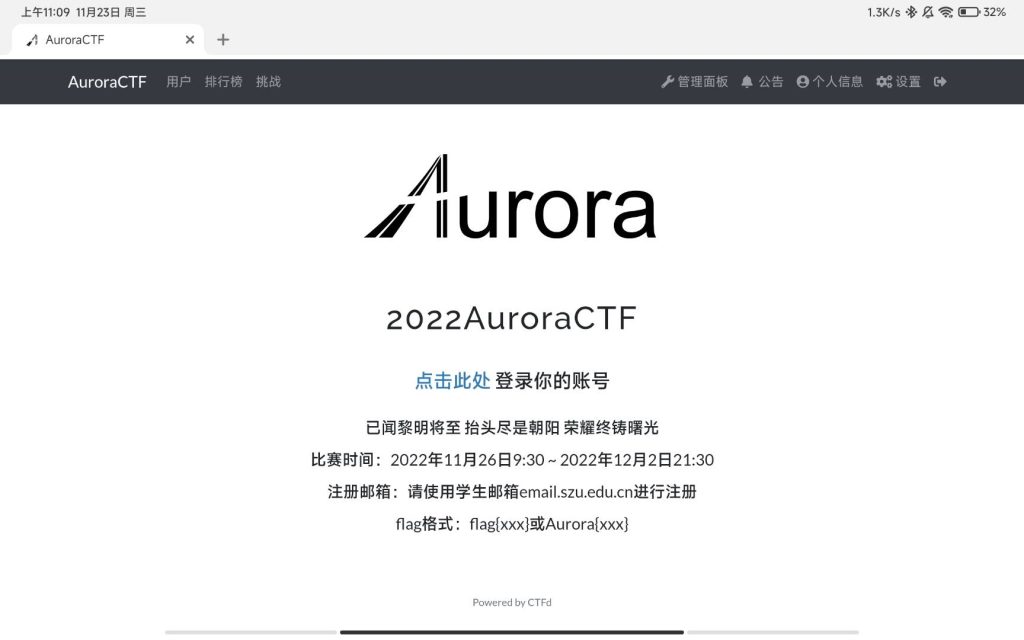Viewport: 1024px width, 640px height.
Task: Tap the battery indicator showing 32%
Action: 968,12
